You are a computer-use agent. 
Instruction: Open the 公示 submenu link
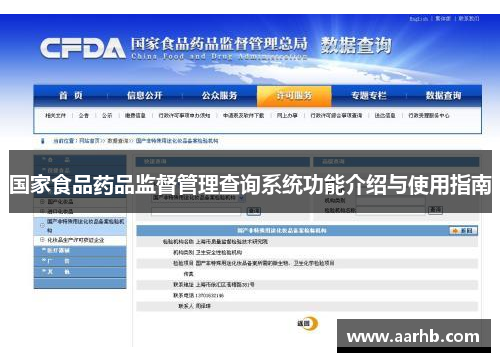[107, 116]
